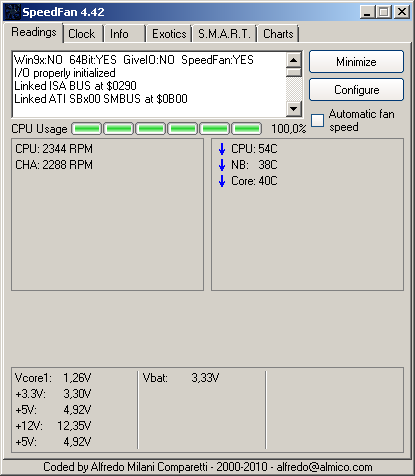415x476 pixels.
Task: Click the CPU: 54C temperature text
Action: (254, 149)
